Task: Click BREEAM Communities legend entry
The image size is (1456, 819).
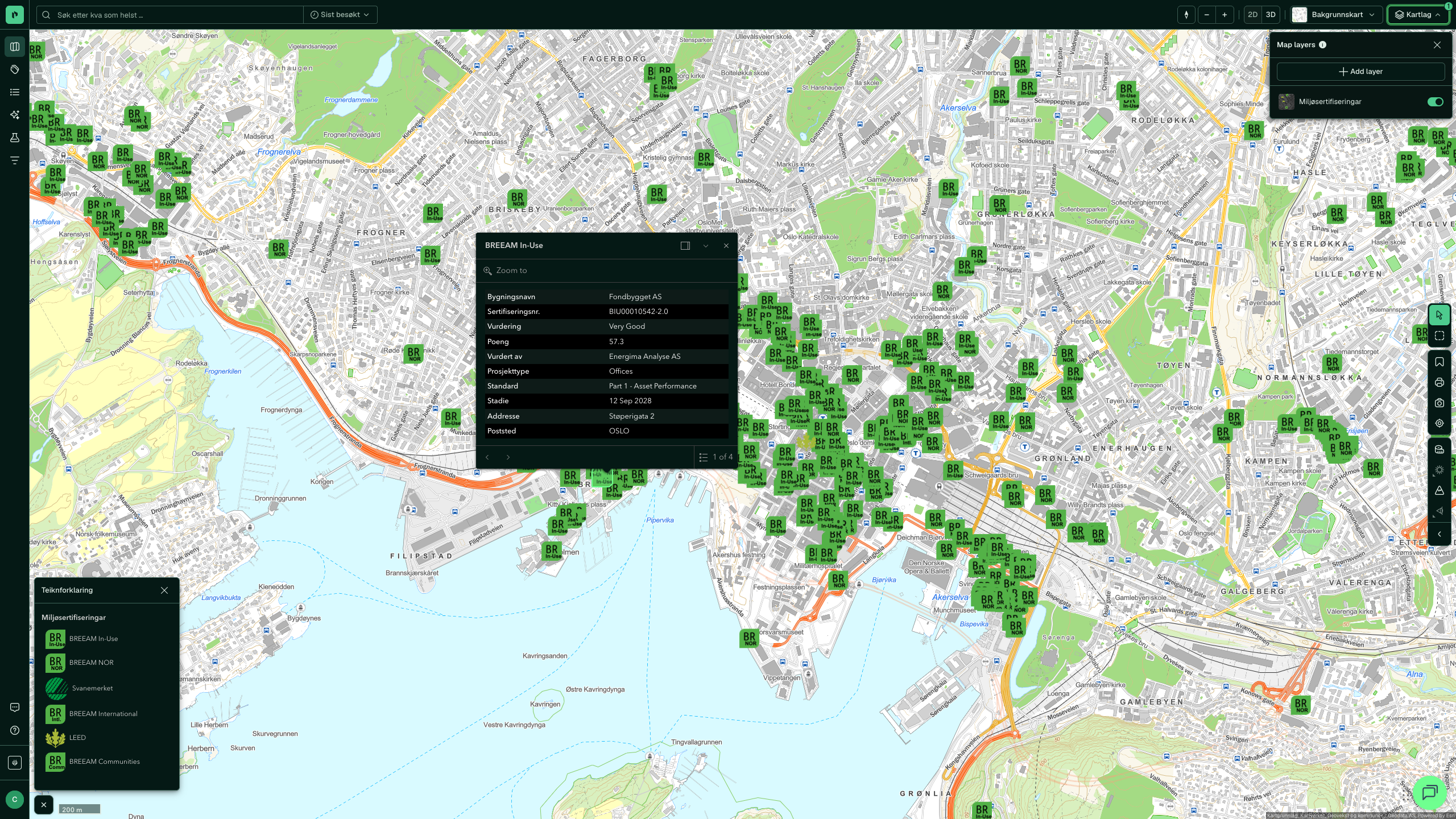Action: 93,762
